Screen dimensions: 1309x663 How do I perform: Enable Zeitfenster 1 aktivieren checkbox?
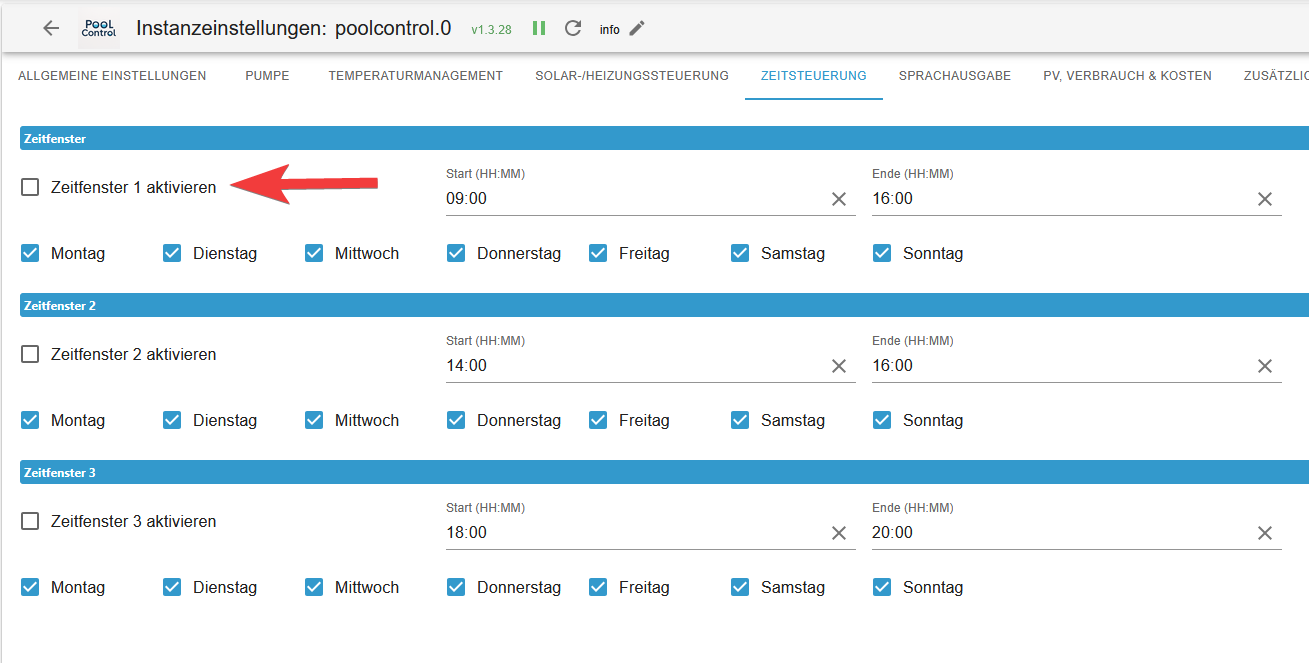[x=30, y=187]
